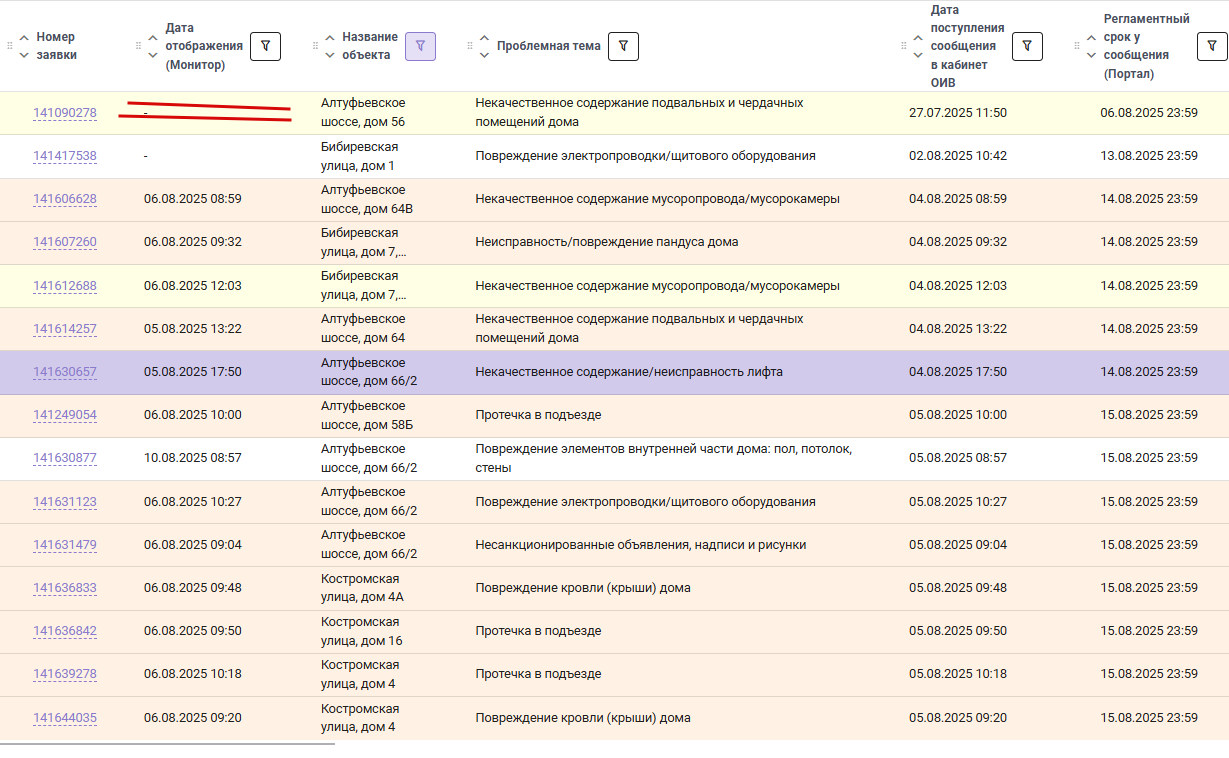Select topic Несанкционированные объявления, надписи и рисунки
The image size is (1229, 758).
(x=641, y=545)
